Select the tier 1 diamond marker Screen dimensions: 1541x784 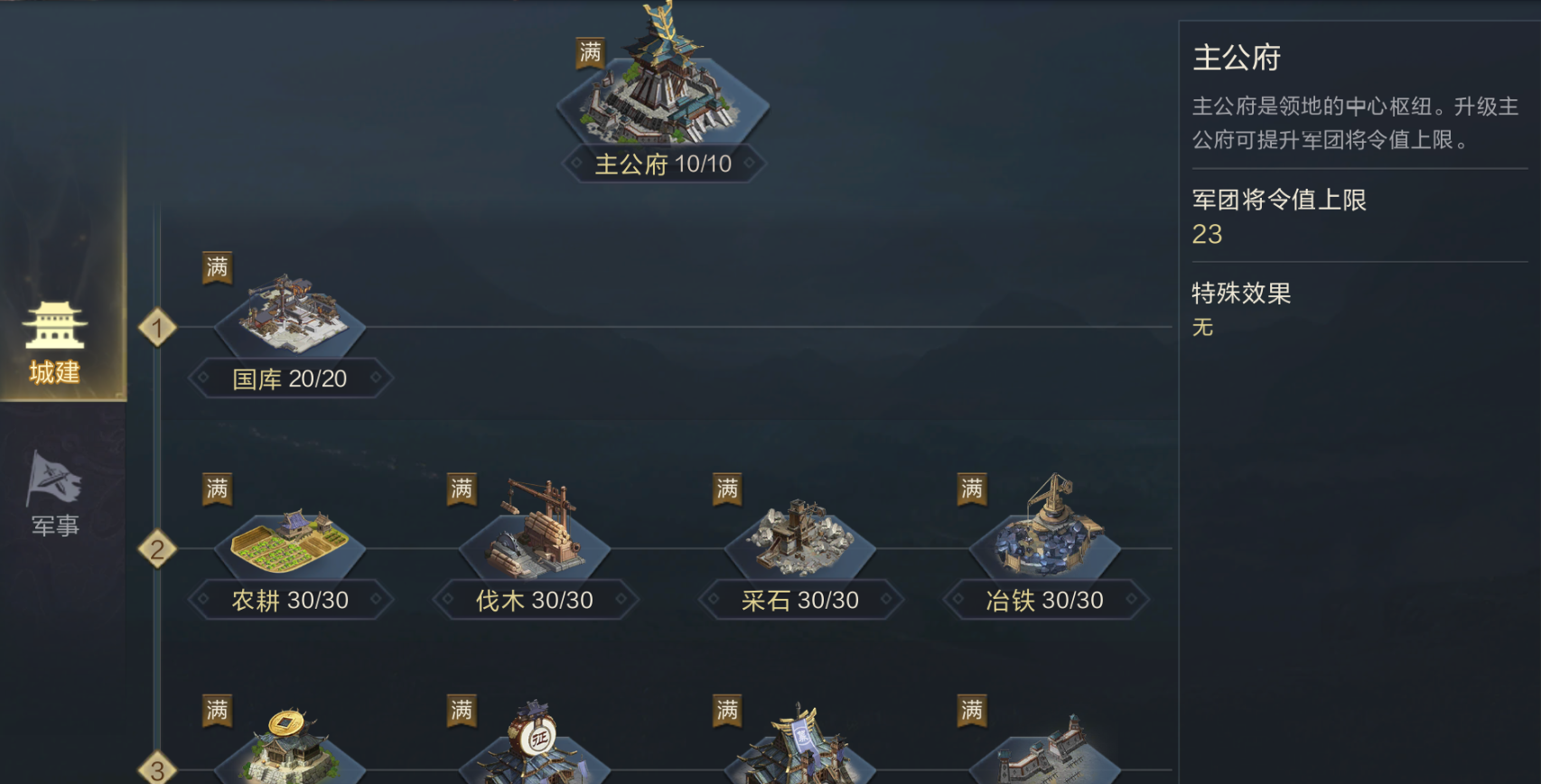click(x=157, y=327)
